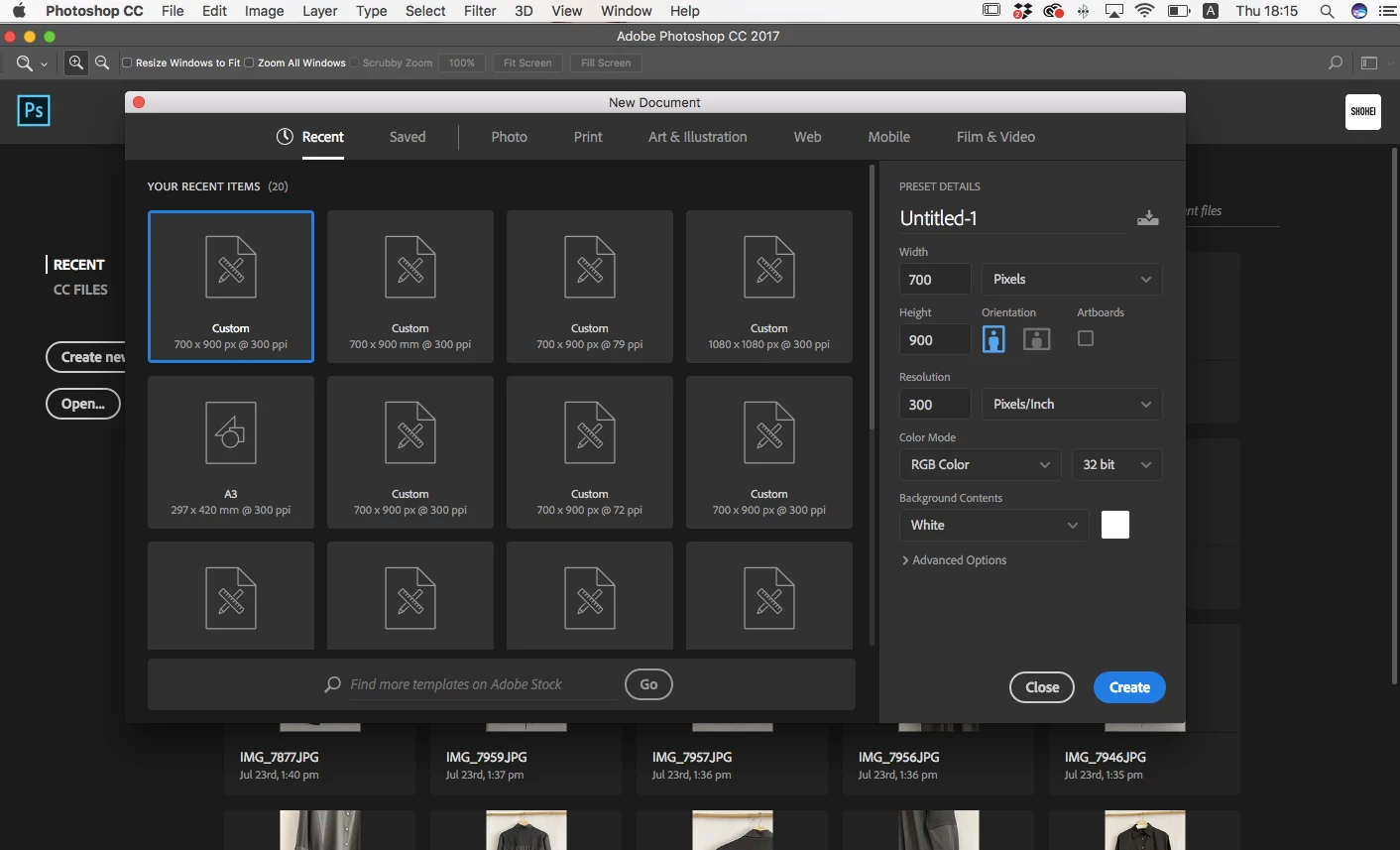Viewport: 1400px width, 850px height.
Task: Click the Fill Screen button
Action: pyautogui.click(x=606, y=62)
